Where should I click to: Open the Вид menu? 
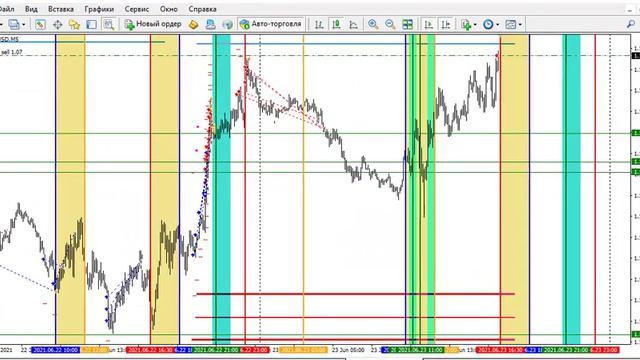[31, 9]
